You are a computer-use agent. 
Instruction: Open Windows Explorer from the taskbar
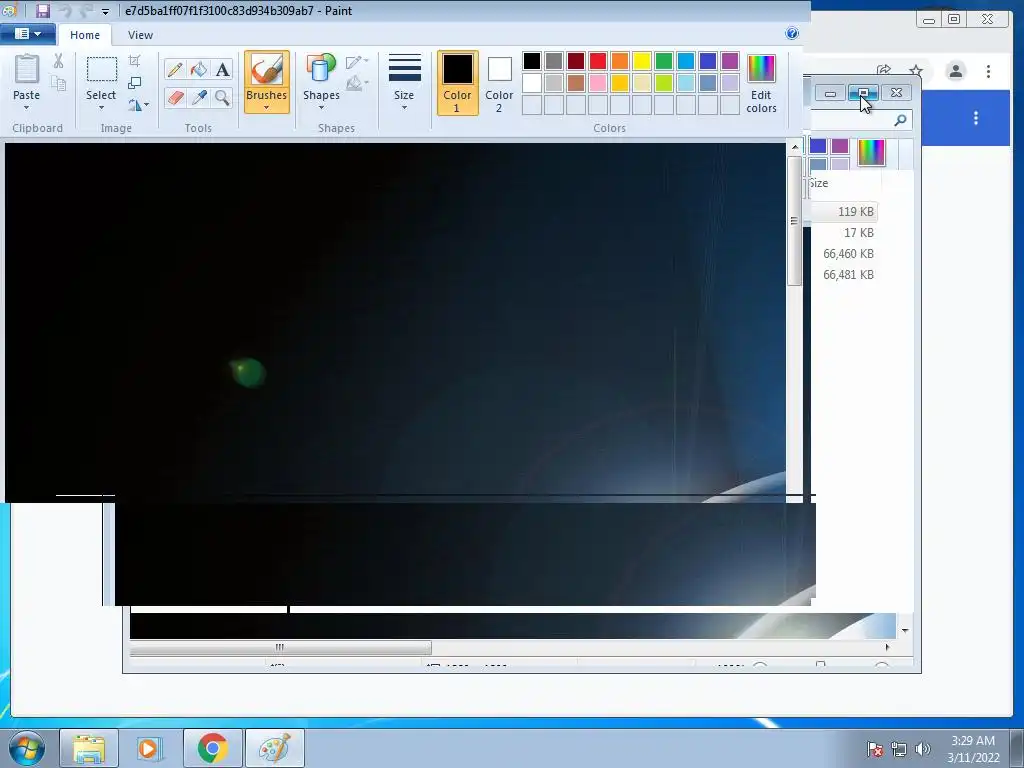click(x=89, y=748)
